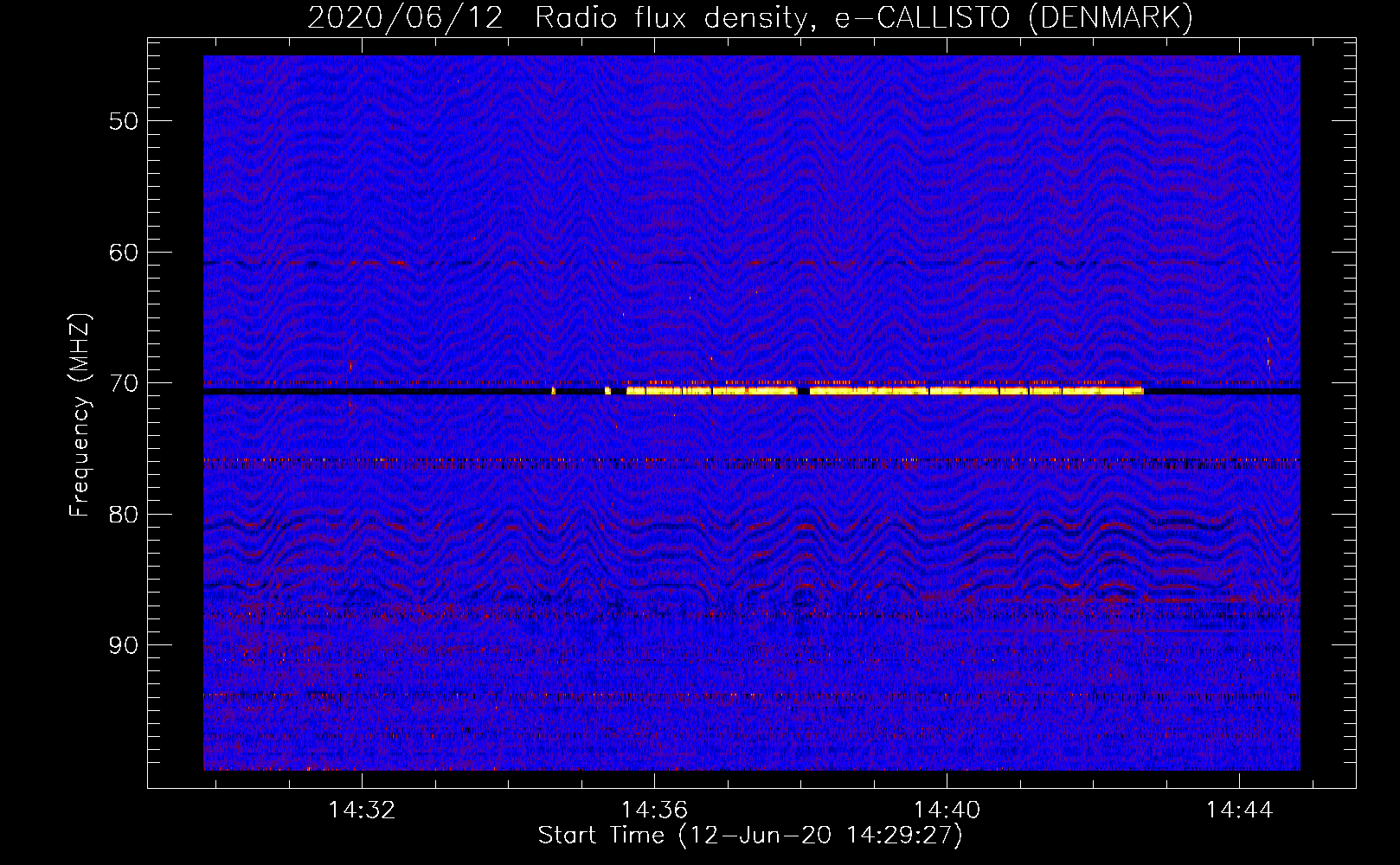The image size is (1400, 865).
Task: Click the 90 MHz frequency tick label
Action: (x=124, y=646)
